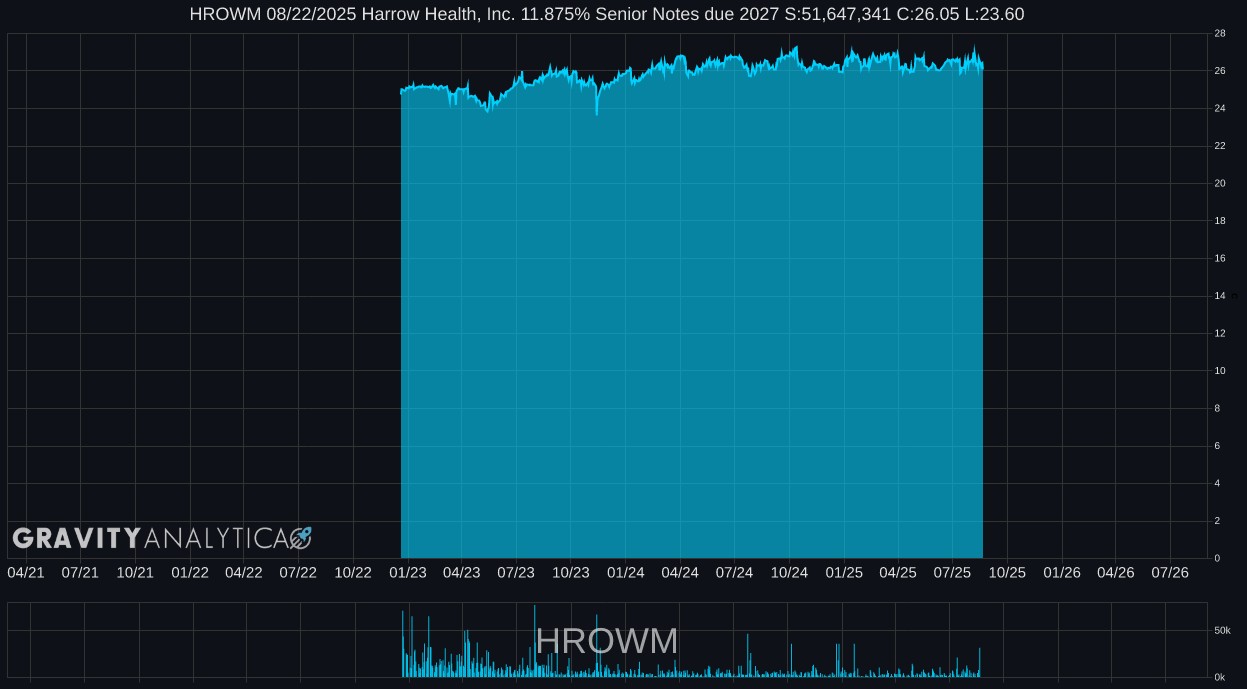Click the 07/24 date axis label
Image resolution: width=1247 pixels, height=689 pixels.
click(x=735, y=572)
